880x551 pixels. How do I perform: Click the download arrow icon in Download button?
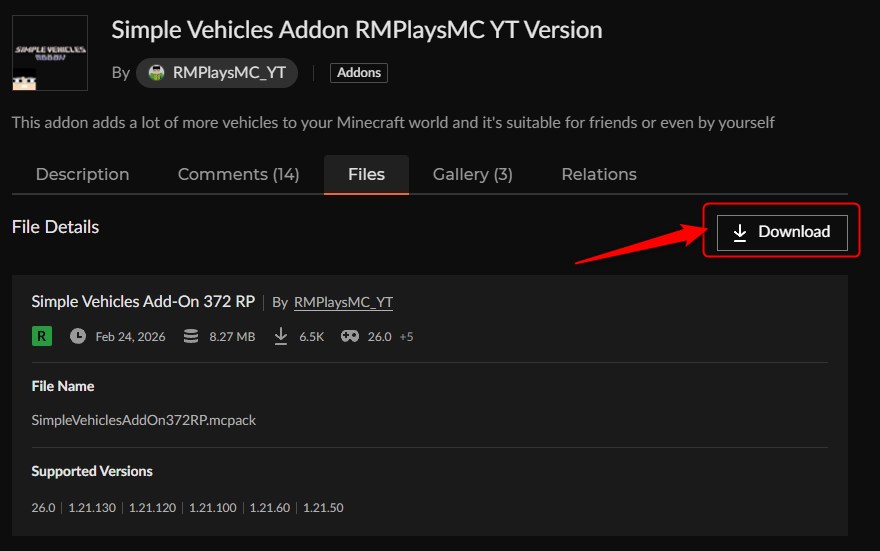pos(740,233)
